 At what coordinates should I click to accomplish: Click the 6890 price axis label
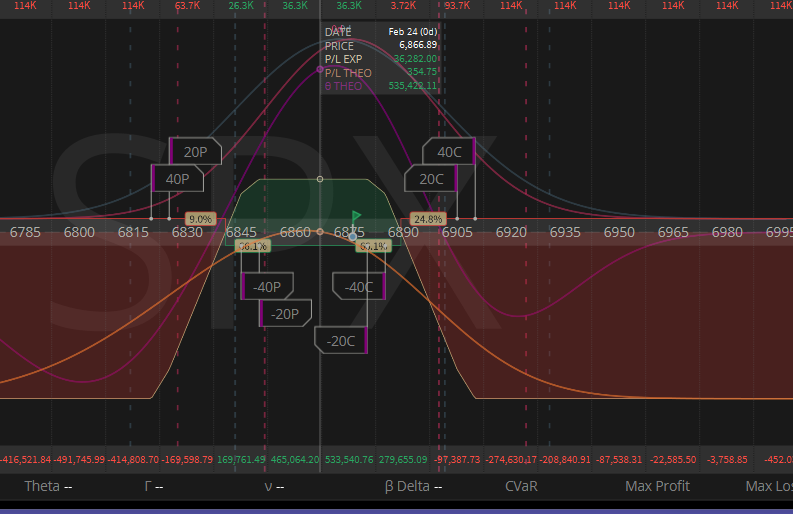pyautogui.click(x=403, y=232)
